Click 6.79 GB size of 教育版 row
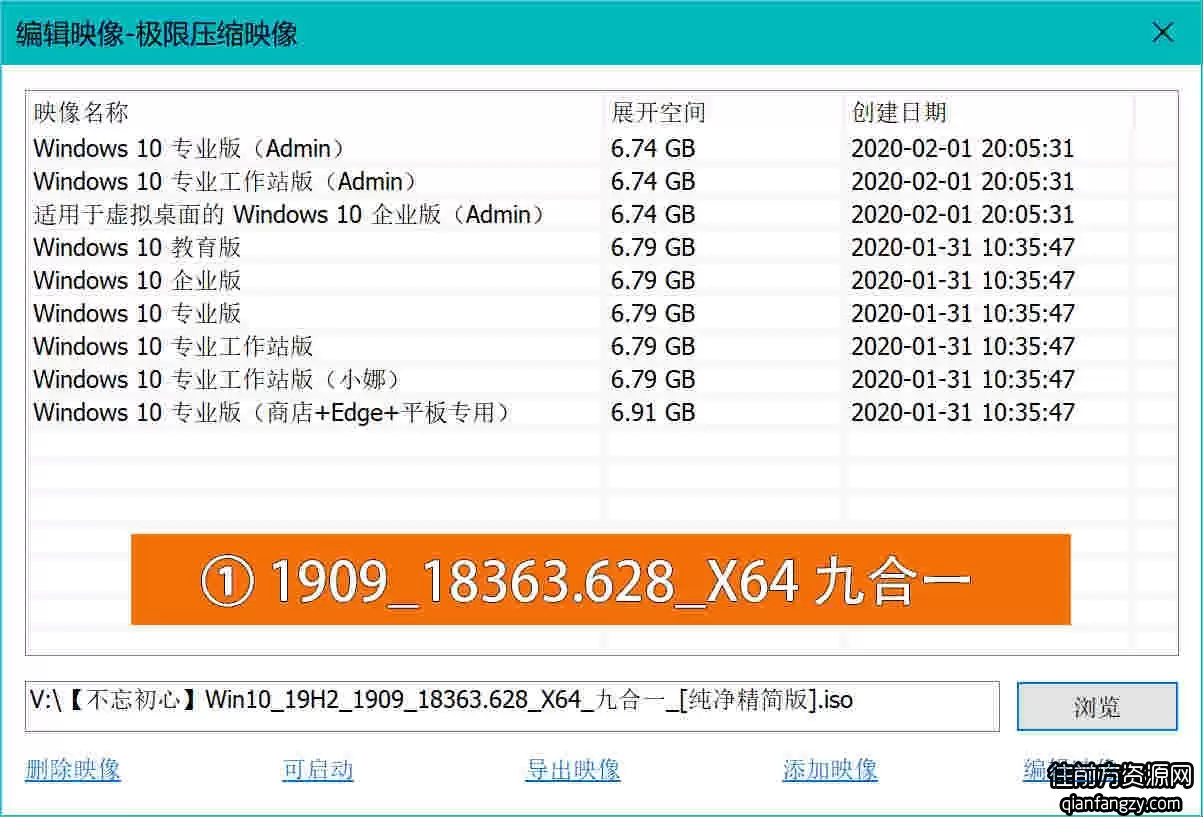This screenshot has height=817, width=1203. click(x=653, y=247)
